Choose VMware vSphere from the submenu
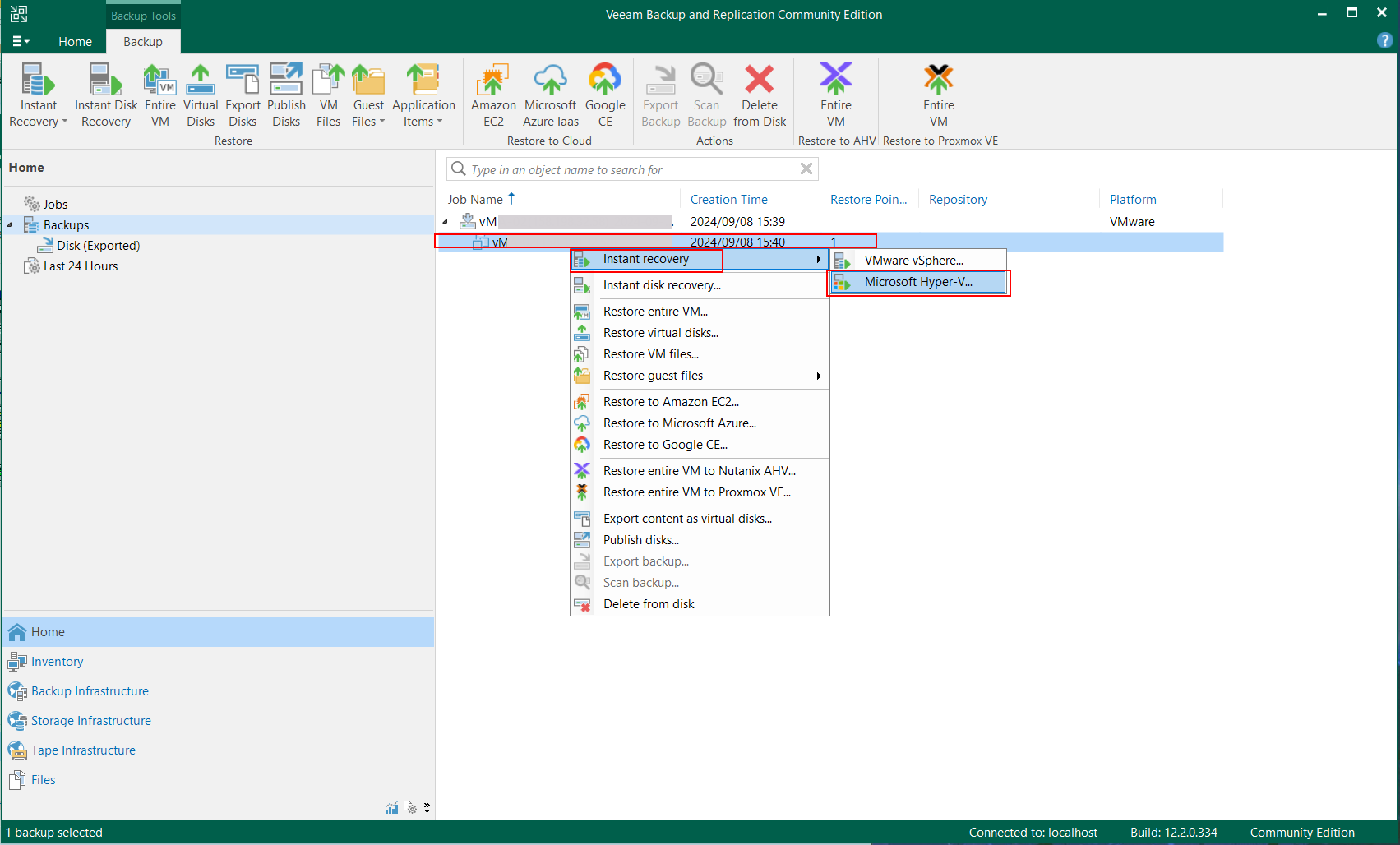1400x845 pixels. tap(918, 261)
